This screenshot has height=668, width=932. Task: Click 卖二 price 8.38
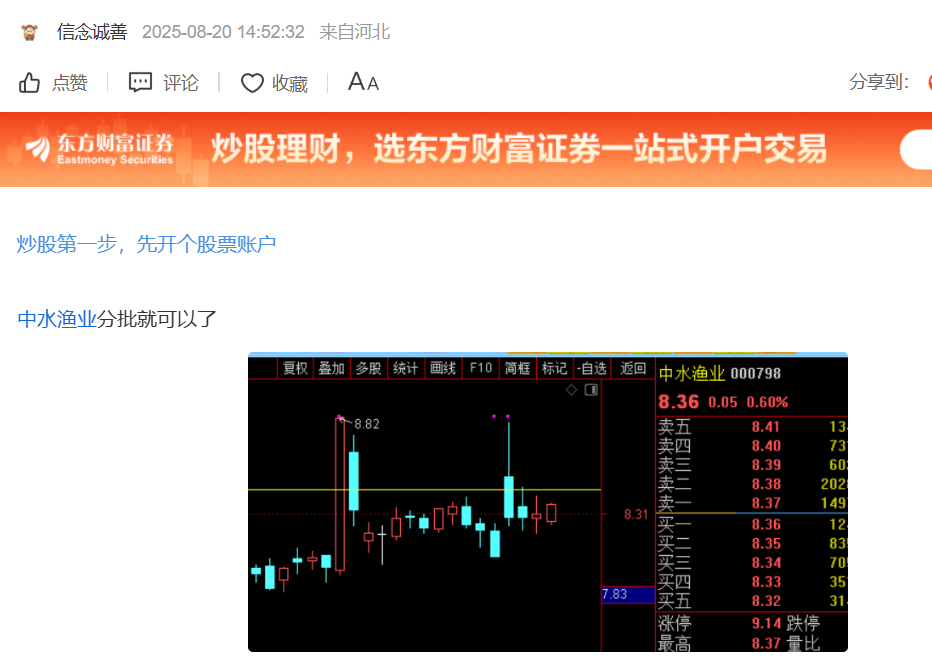766,484
